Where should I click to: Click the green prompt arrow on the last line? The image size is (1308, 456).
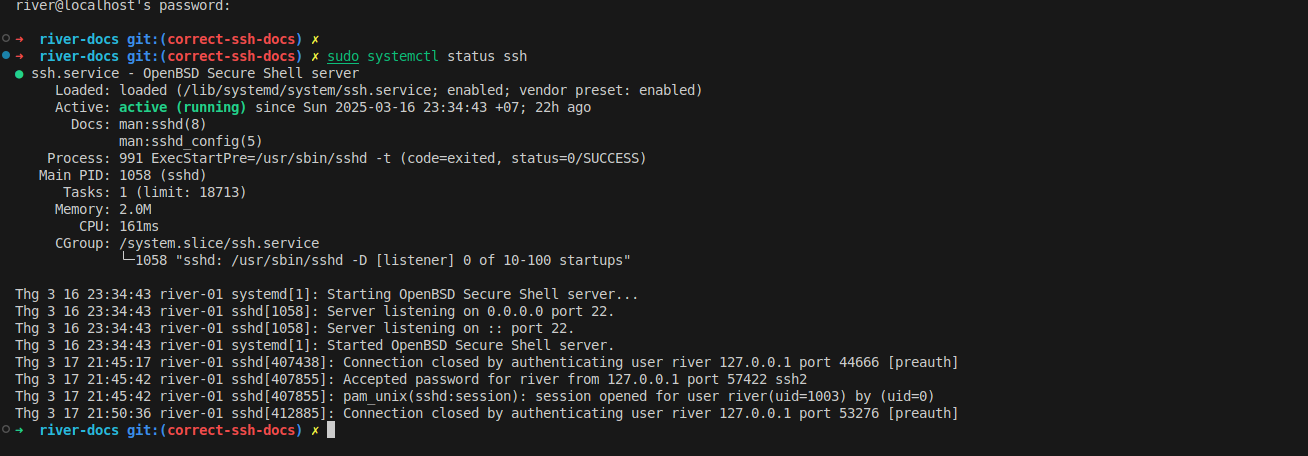click(x=19, y=430)
